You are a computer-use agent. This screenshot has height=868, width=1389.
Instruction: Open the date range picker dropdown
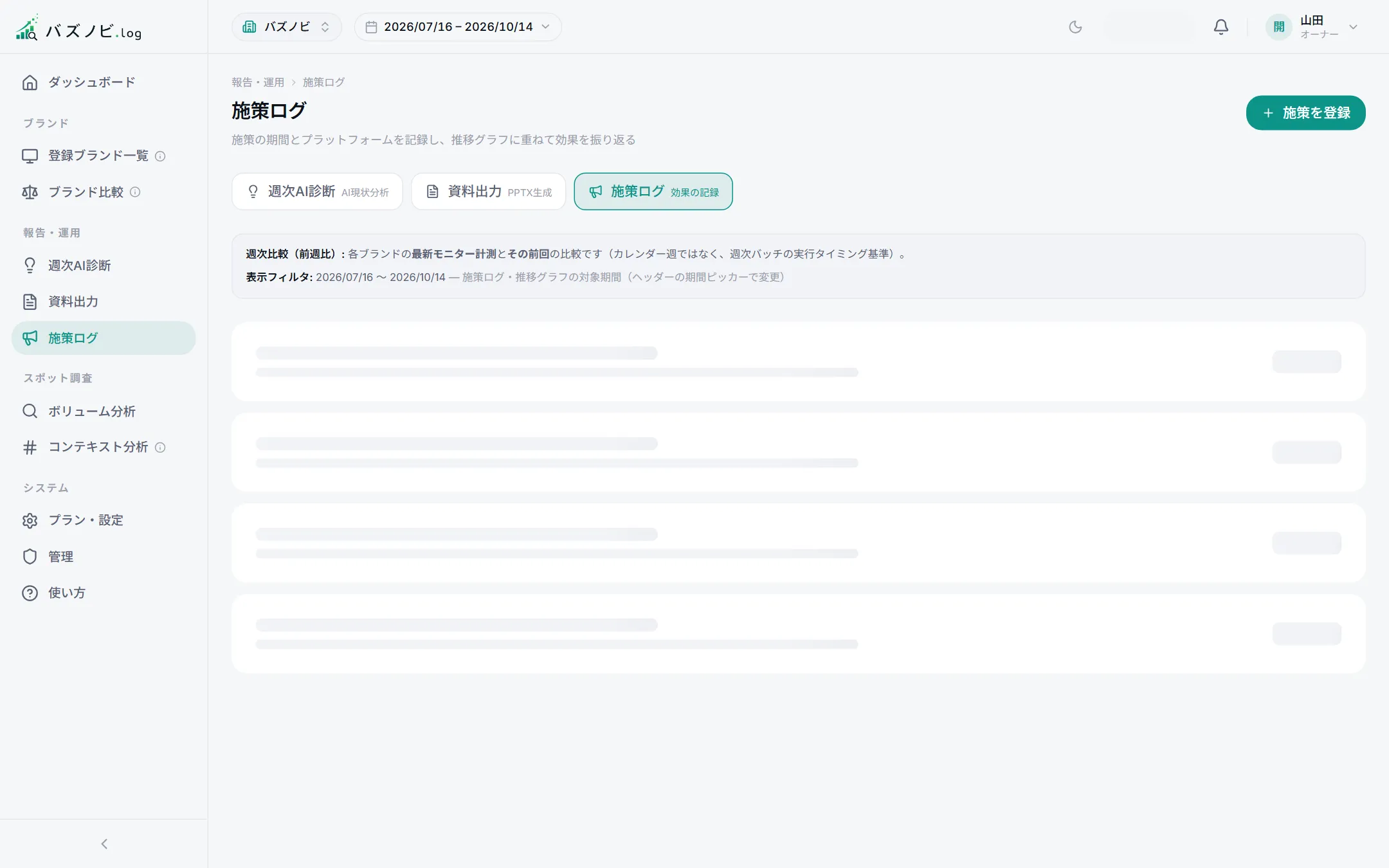pyautogui.click(x=458, y=27)
